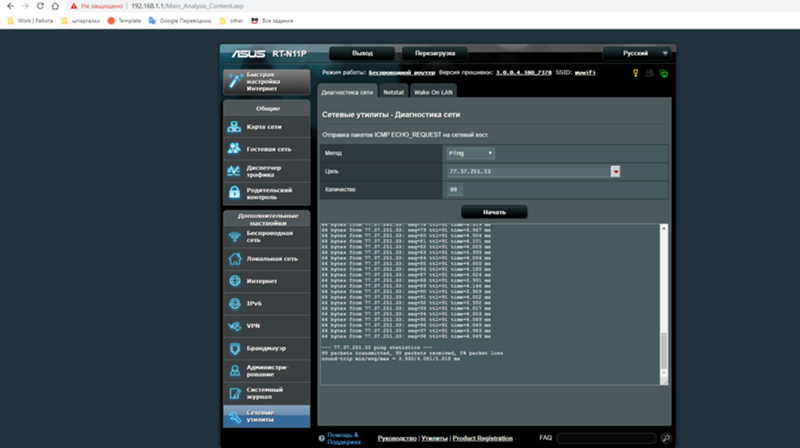Open the Guest Network (Гостевая сеть) icon
The width and height of the screenshot is (800, 448).
point(234,148)
